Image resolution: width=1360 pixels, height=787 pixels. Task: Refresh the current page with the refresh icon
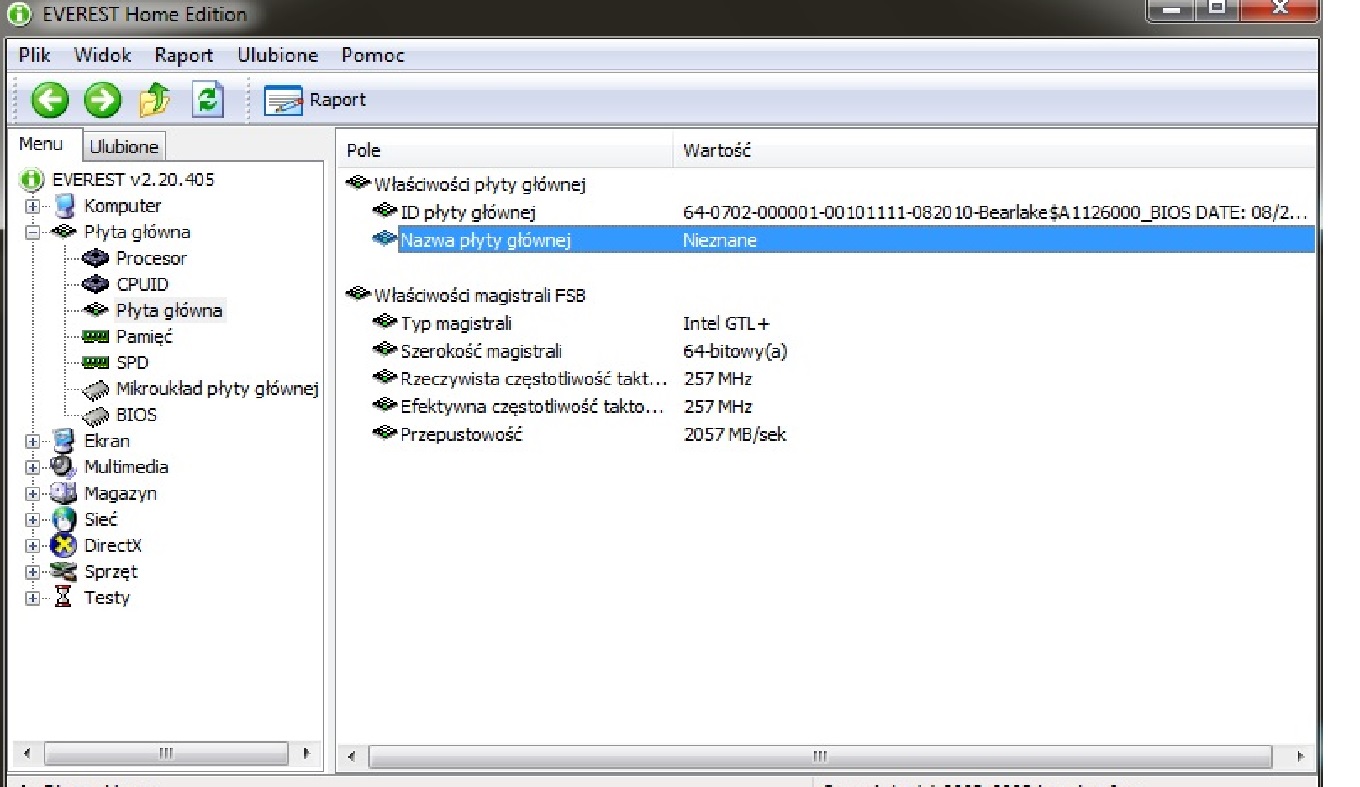pyautogui.click(x=207, y=100)
